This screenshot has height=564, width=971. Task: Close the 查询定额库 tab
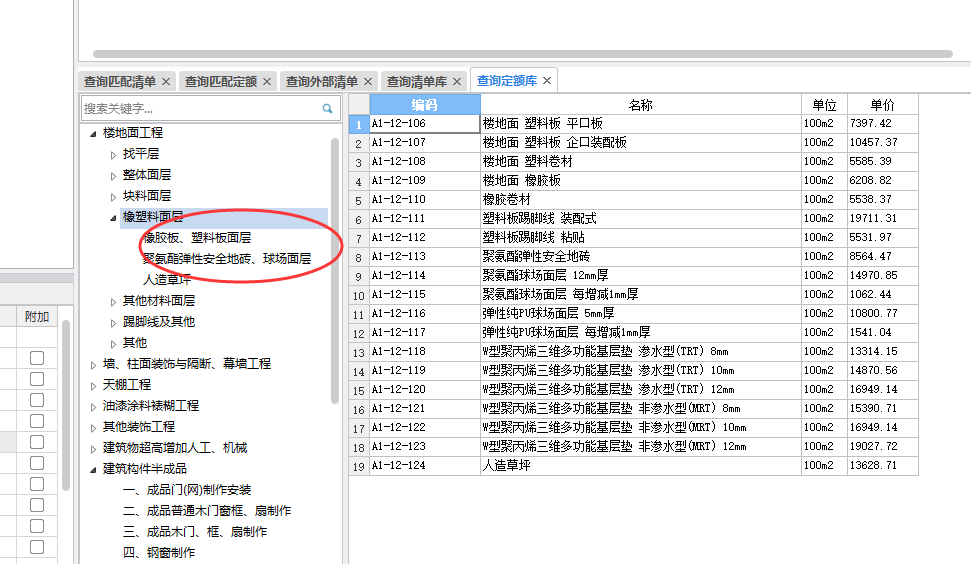pos(547,80)
